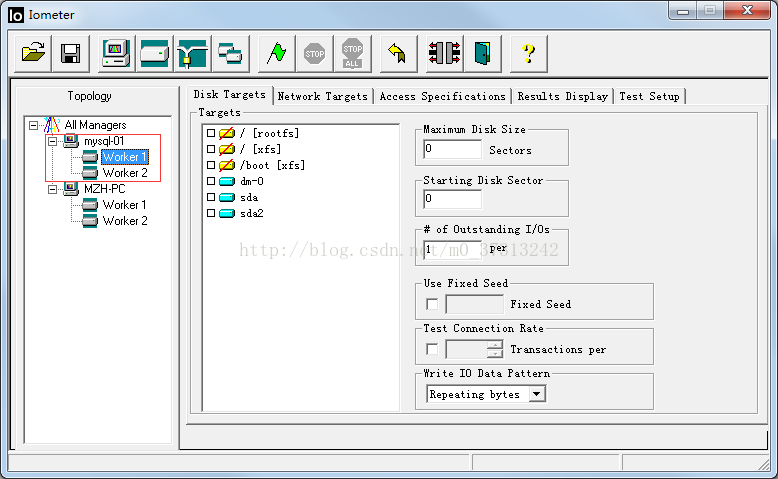
Task: Select Worker 2 under MZH-PC
Action: [x=125, y=220]
